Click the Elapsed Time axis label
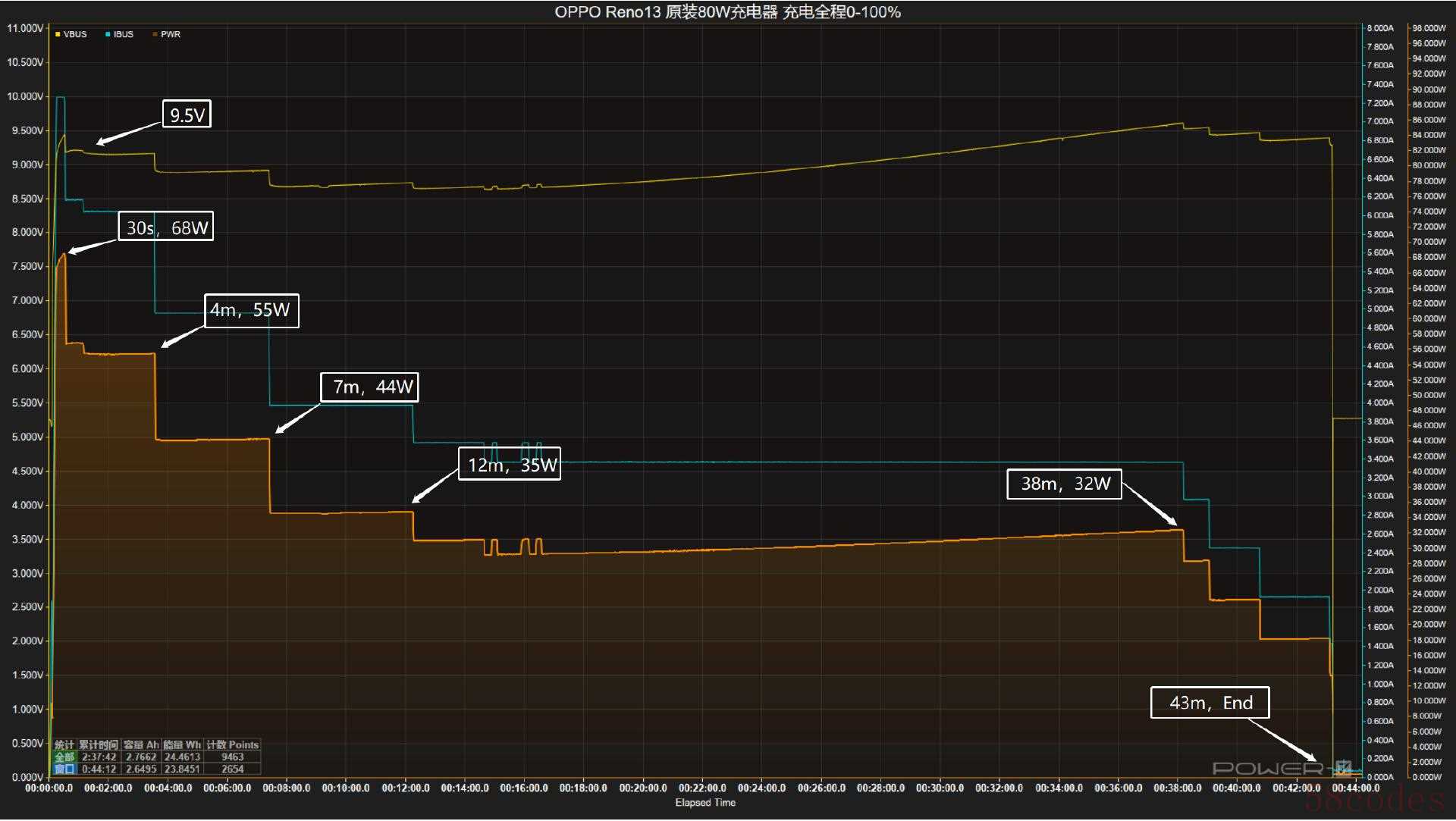Viewport: 1456px width, 821px height. tap(705, 803)
